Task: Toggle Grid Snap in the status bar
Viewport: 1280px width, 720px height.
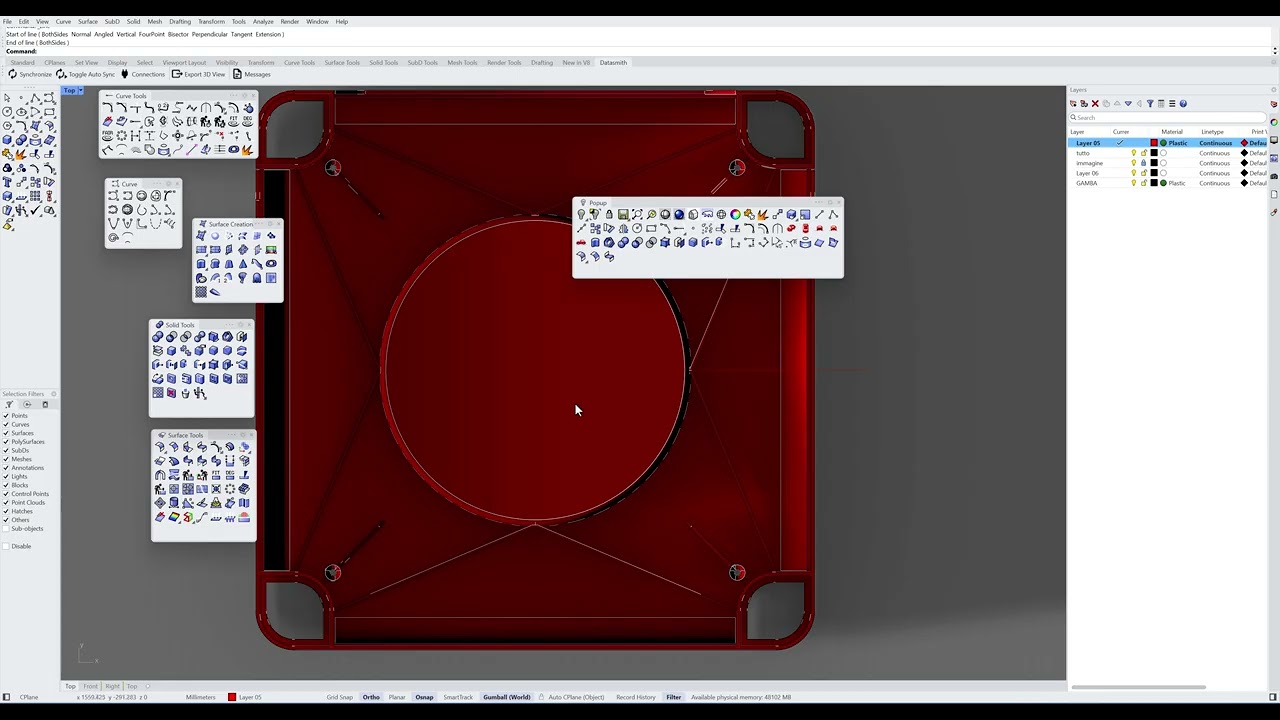Action: [339, 697]
